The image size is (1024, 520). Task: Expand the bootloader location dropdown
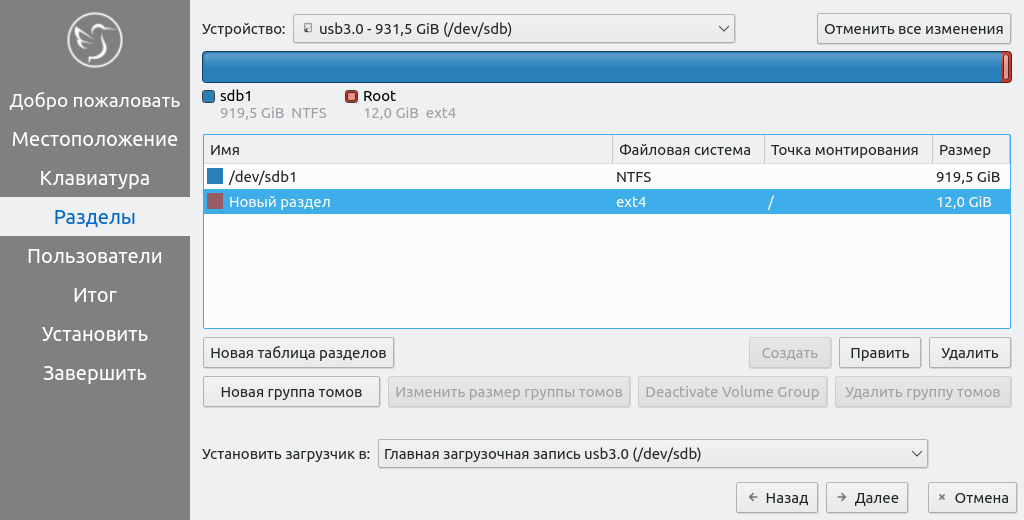pyautogui.click(x=652, y=453)
